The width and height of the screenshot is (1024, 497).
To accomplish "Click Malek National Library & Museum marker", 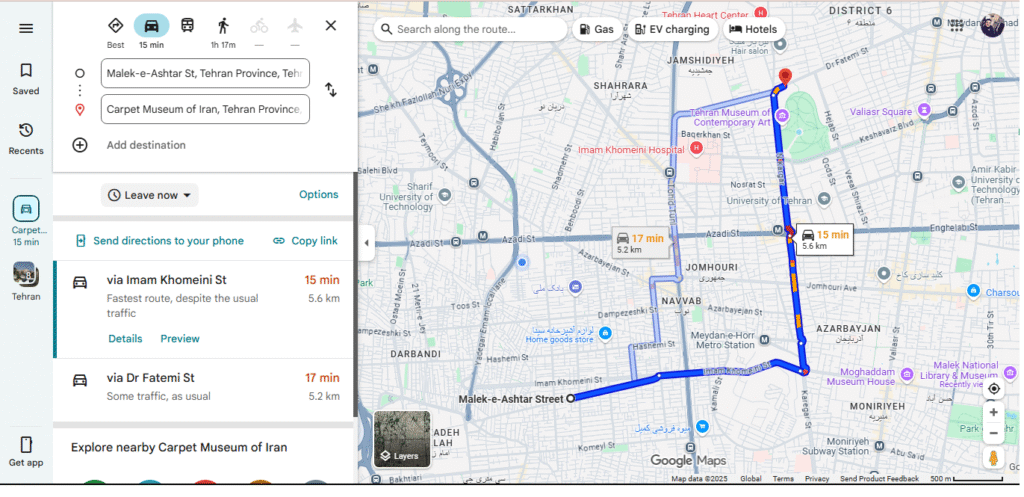I will point(1009,372).
